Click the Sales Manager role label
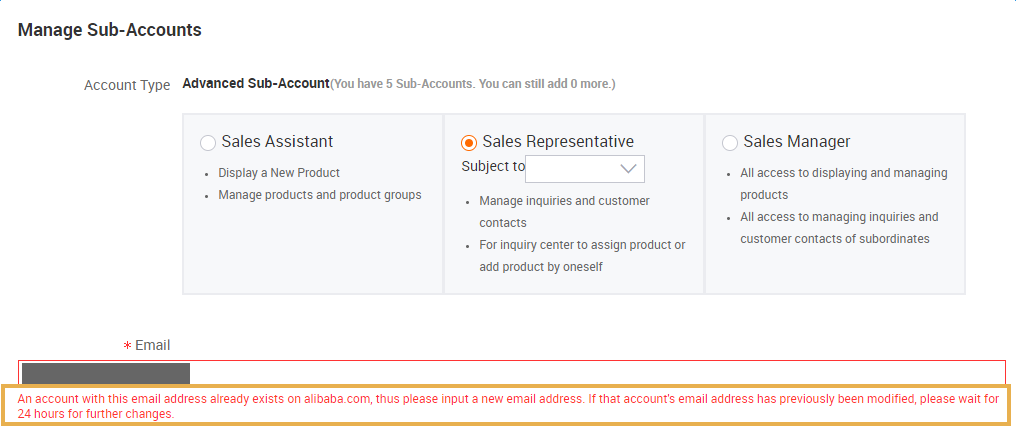Screen dimensions: 1016x433 pyautogui.click(x=797, y=141)
